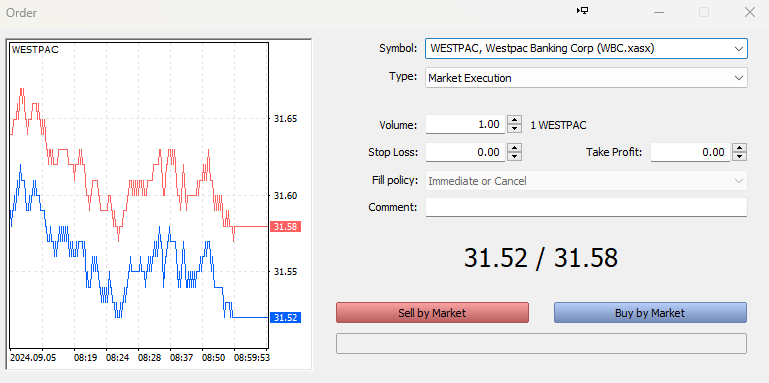This screenshot has height=383, width=769.
Task: Click Buy by Market button
Action: pyautogui.click(x=650, y=313)
